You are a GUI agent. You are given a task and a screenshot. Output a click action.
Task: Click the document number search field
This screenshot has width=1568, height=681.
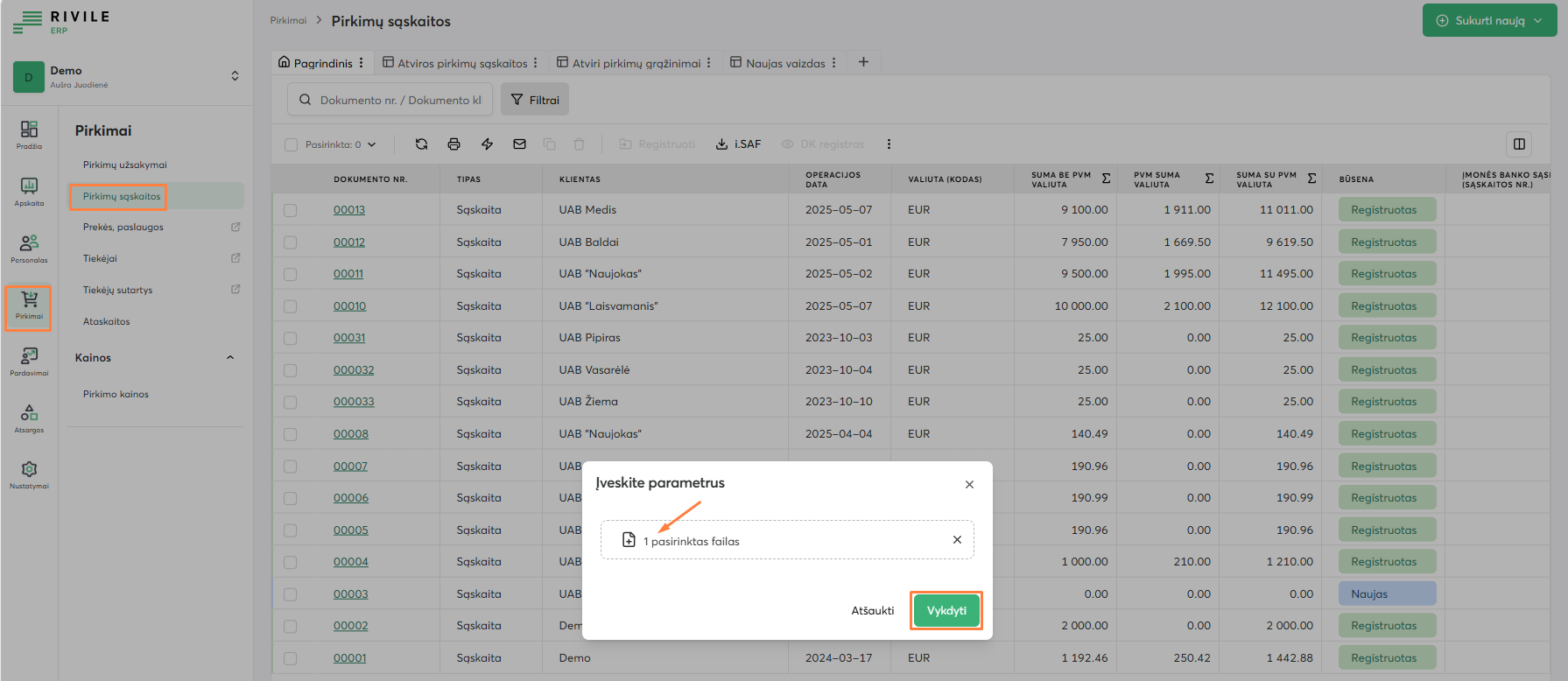point(399,100)
